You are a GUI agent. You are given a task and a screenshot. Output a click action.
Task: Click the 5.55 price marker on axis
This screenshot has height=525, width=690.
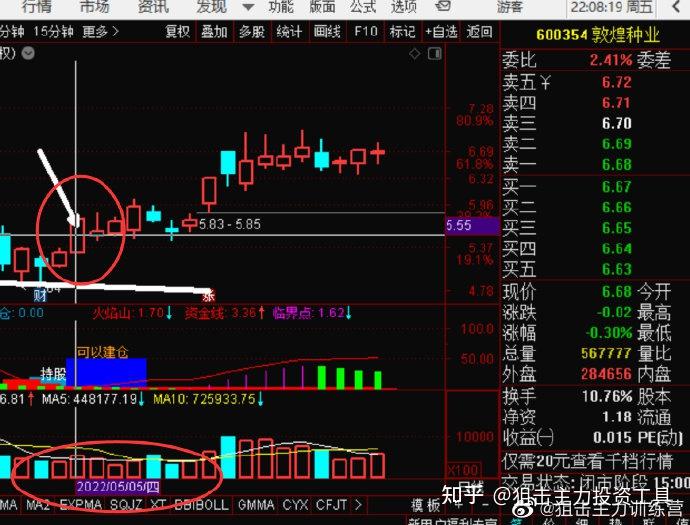point(472,225)
